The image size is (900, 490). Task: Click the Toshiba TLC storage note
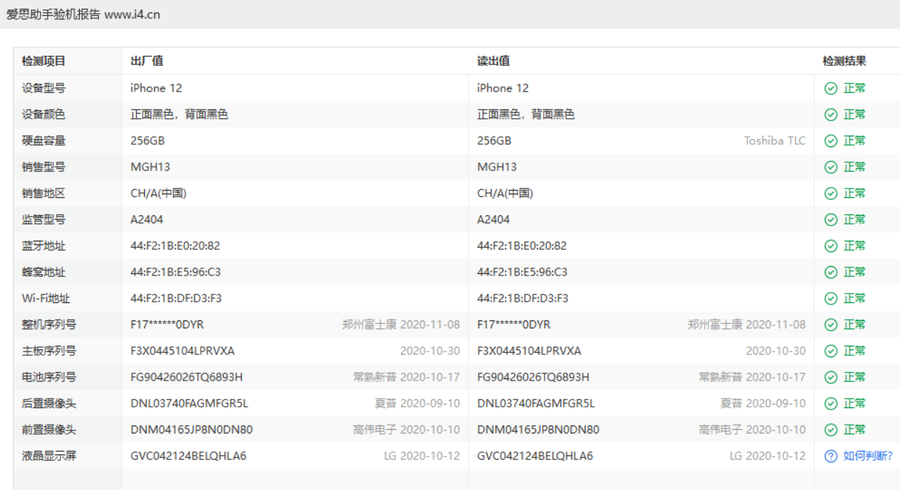click(775, 141)
